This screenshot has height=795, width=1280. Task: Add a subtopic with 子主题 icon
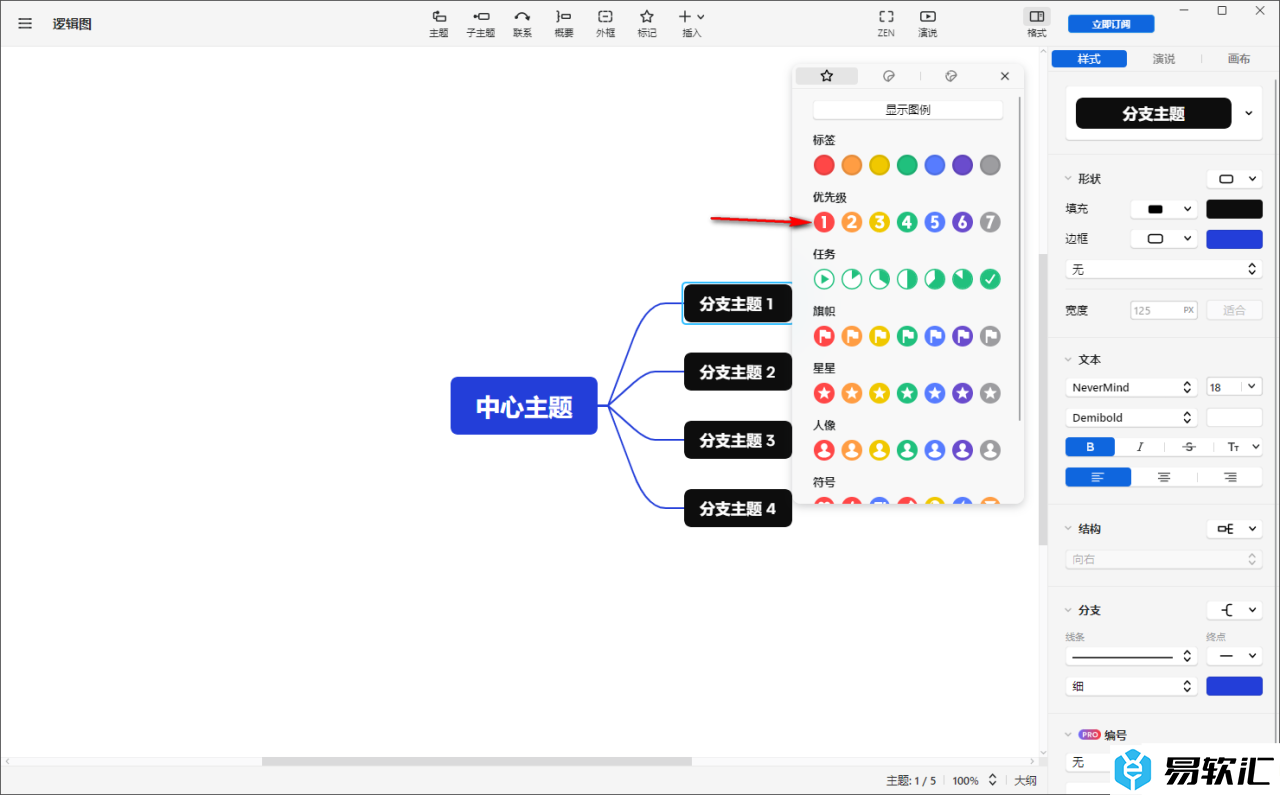coord(481,24)
